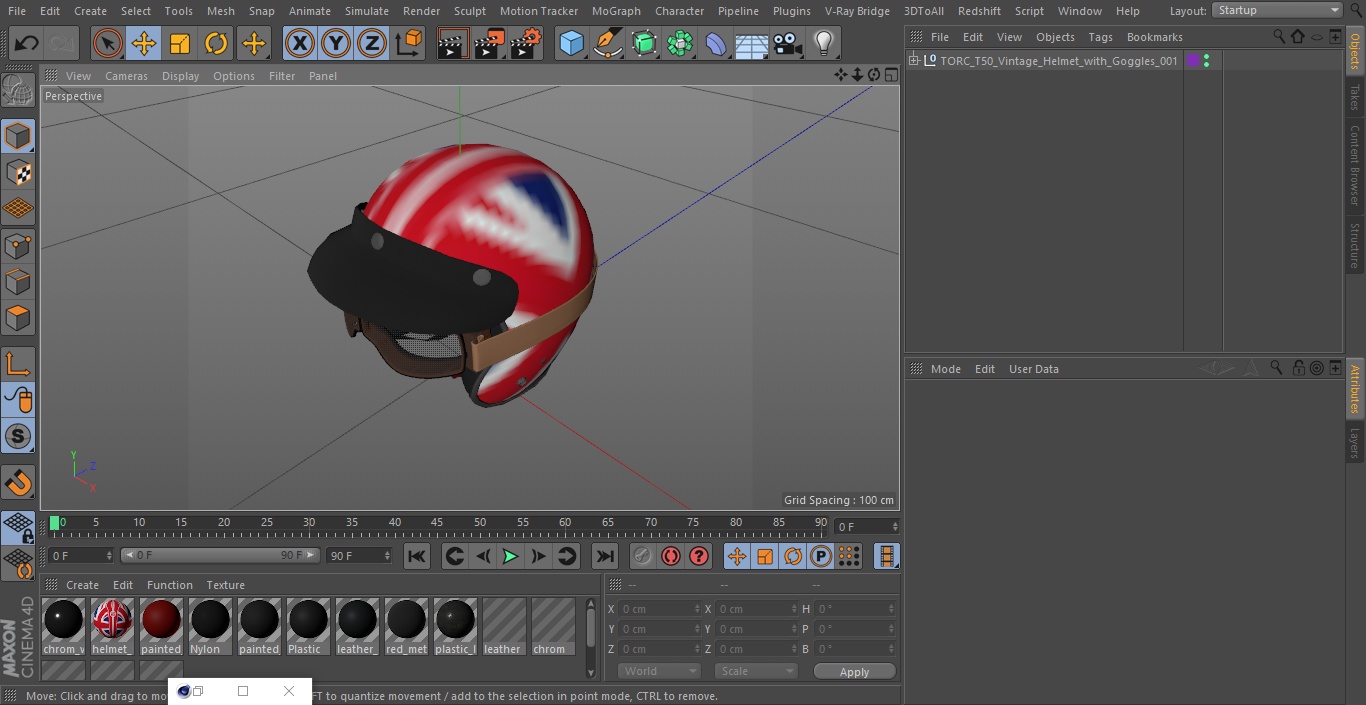The width and height of the screenshot is (1366, 705).
Task: Switch to Content Browser side tab
Action: [1355, 165]
